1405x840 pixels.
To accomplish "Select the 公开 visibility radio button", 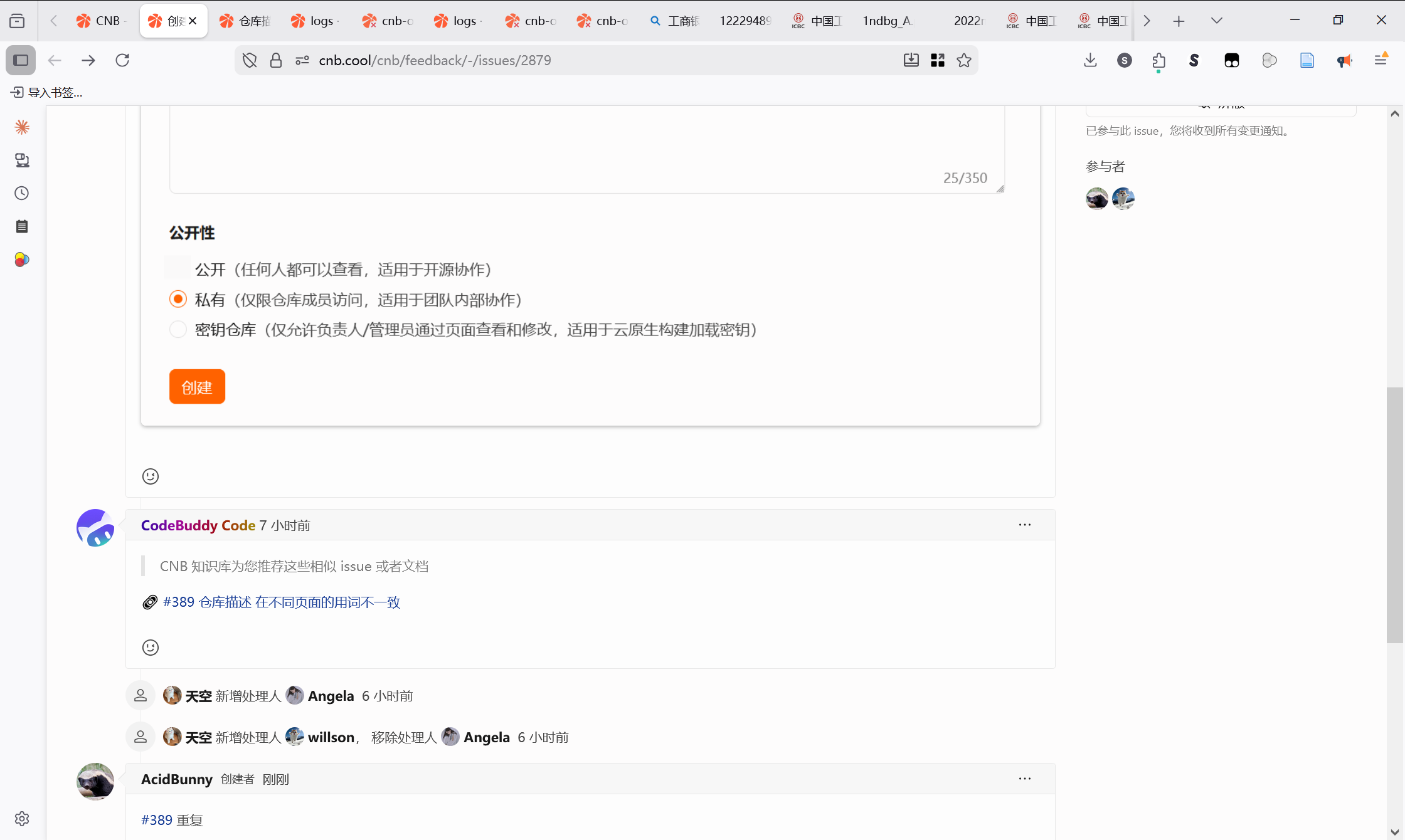I will 178,268.
